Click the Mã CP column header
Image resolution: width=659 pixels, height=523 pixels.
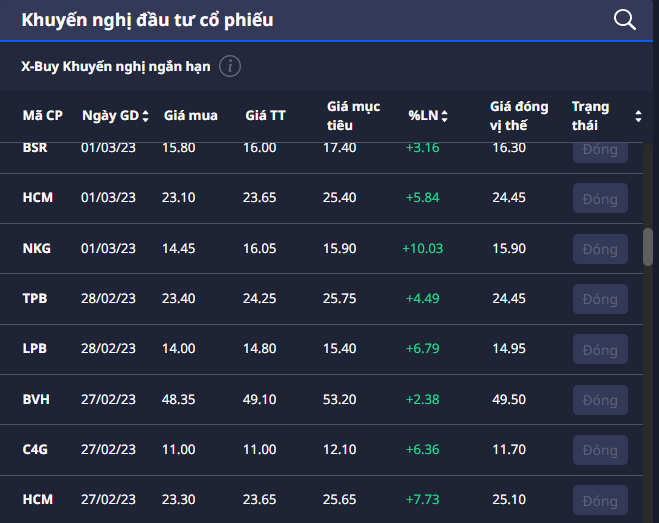click(x=42, y=116)
